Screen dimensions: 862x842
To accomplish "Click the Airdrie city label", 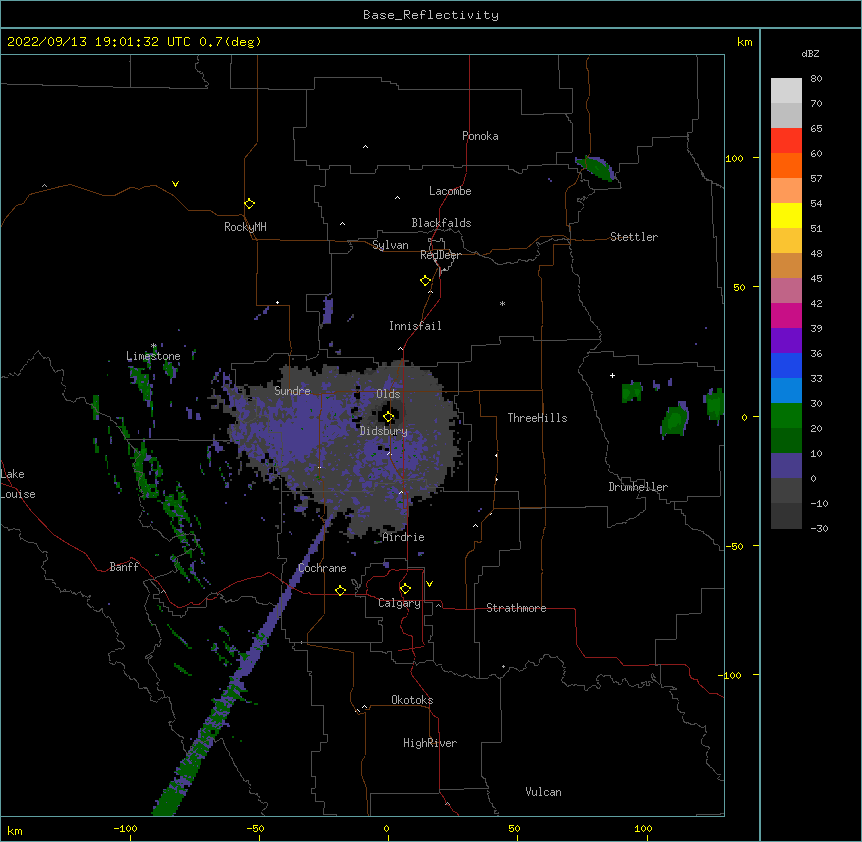I will [x=403, y=537].
